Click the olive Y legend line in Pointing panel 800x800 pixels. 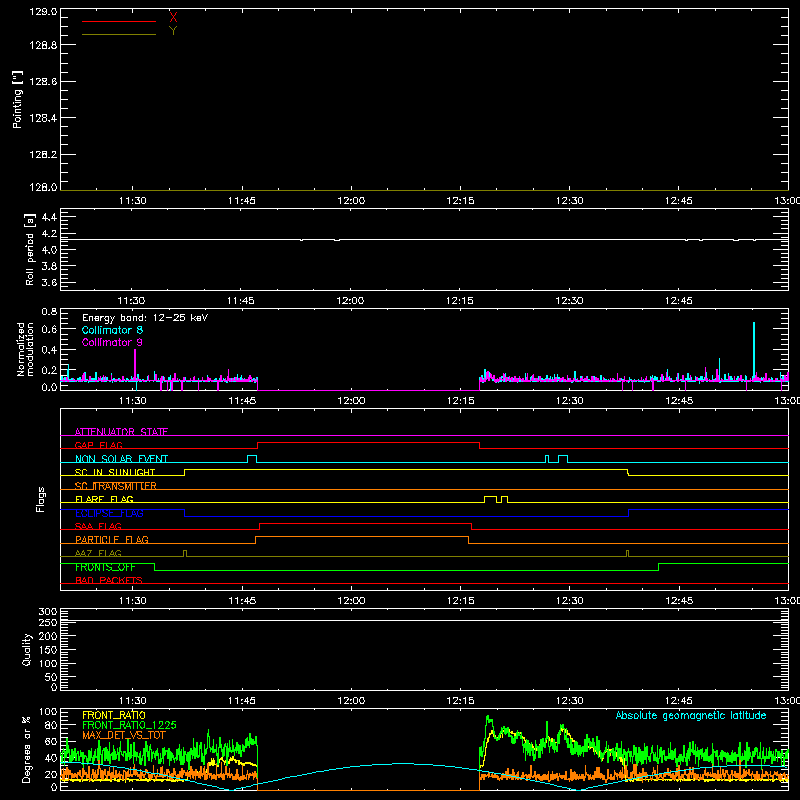(x=119, y=34)
